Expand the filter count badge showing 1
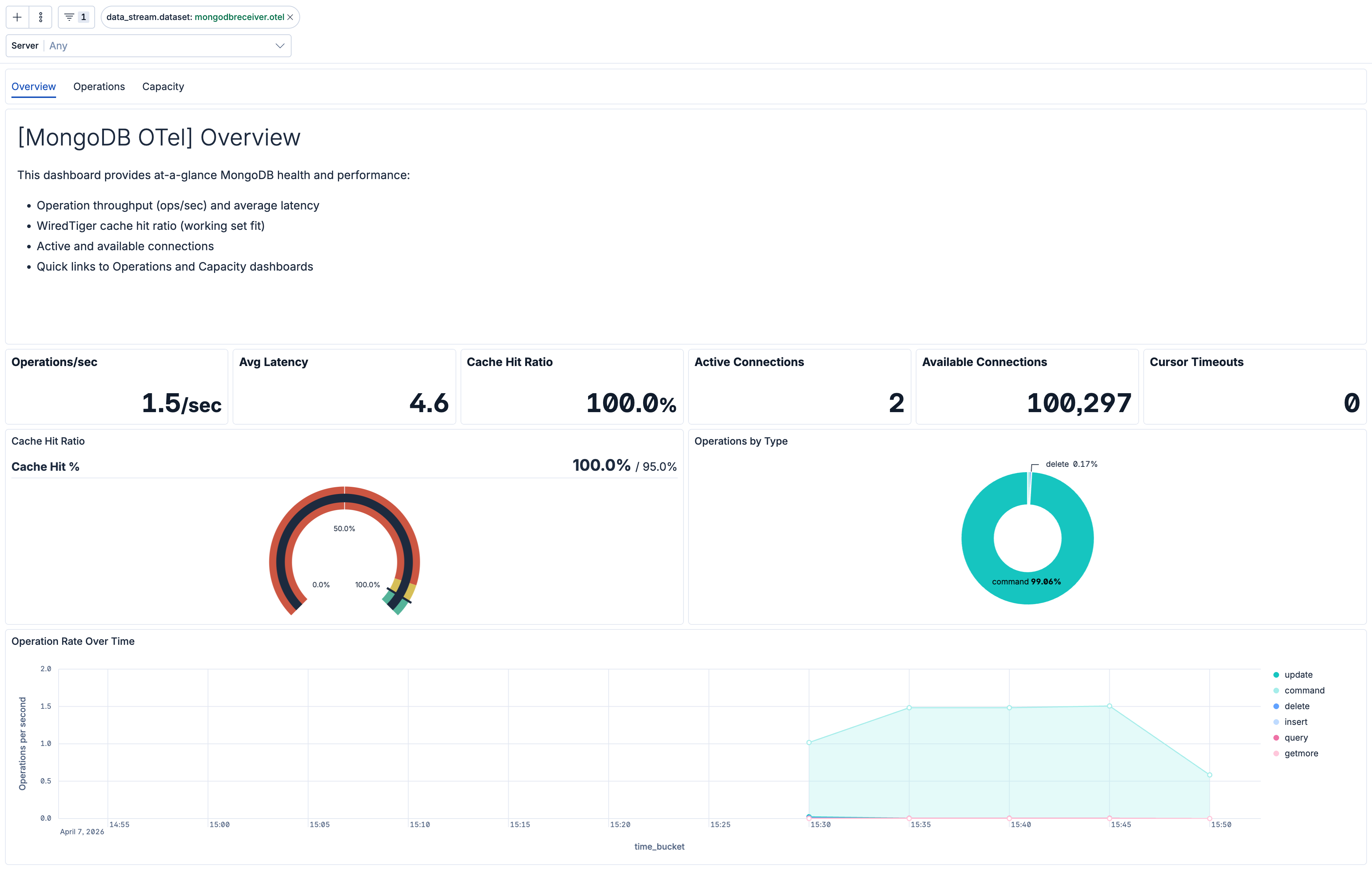 pos(83,16)
